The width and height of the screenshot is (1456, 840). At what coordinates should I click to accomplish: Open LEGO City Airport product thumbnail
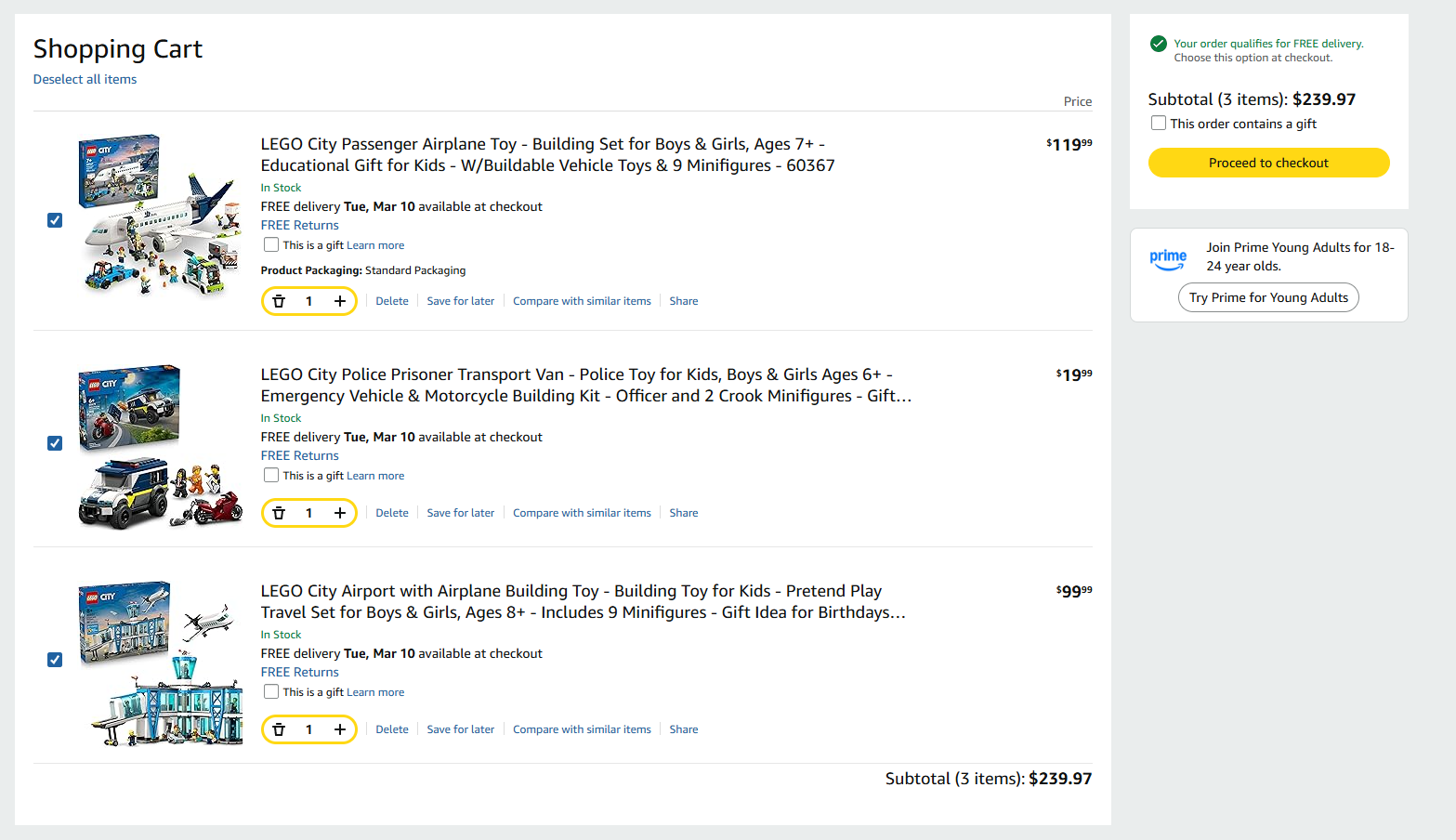pyautogui.click(x=161, y=663)
